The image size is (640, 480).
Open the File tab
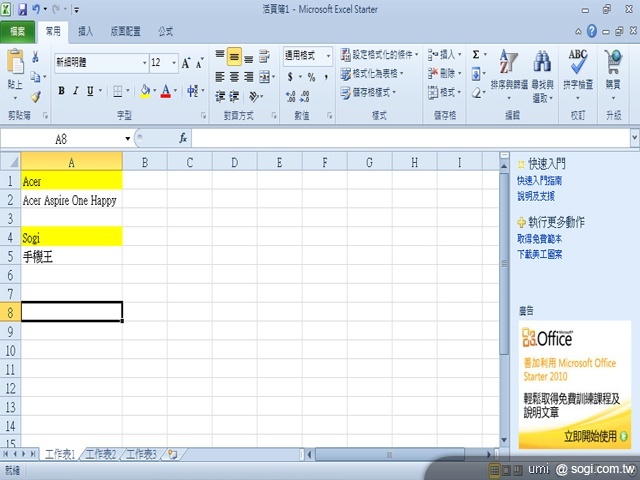tap(18, 31)
